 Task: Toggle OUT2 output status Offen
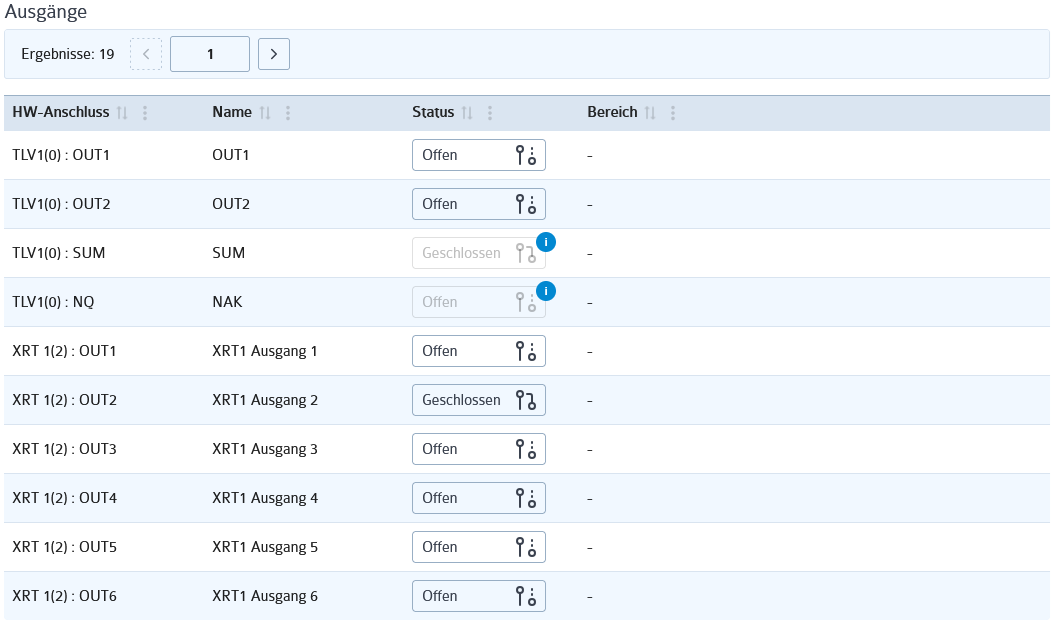(479, 204)
